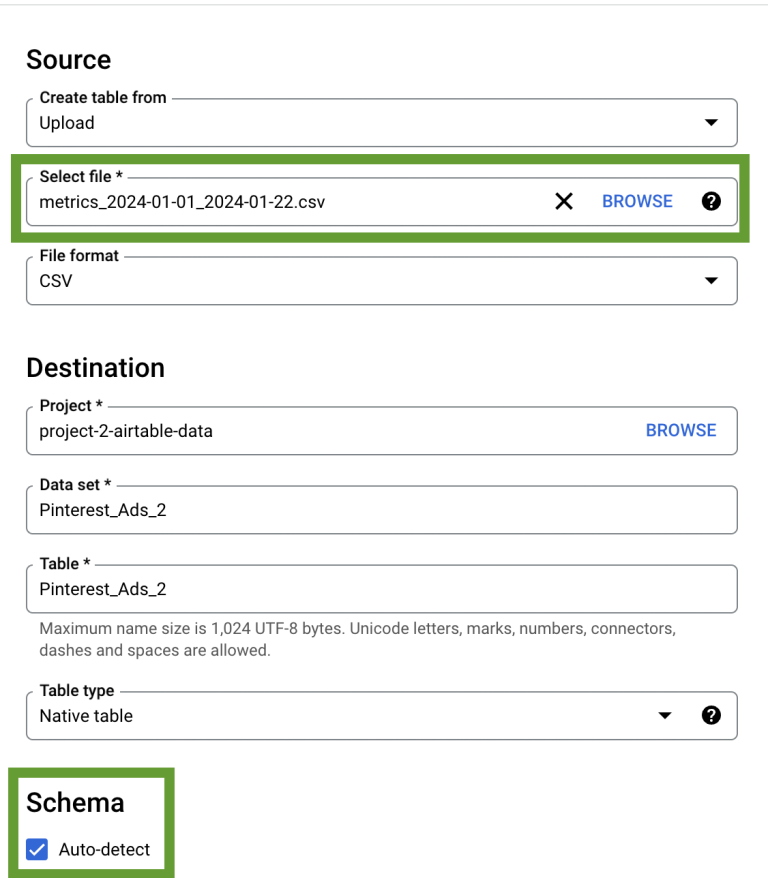This screenshot has height=878, width=768.
Task: Select the Native table value field
Action: (300, 715)
